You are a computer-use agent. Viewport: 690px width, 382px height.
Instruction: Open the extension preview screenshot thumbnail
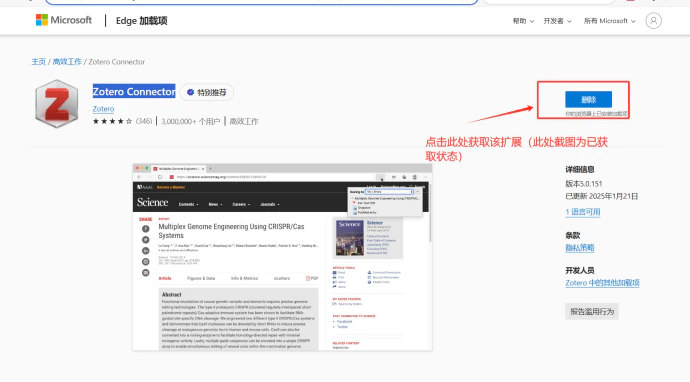[283, 257]
